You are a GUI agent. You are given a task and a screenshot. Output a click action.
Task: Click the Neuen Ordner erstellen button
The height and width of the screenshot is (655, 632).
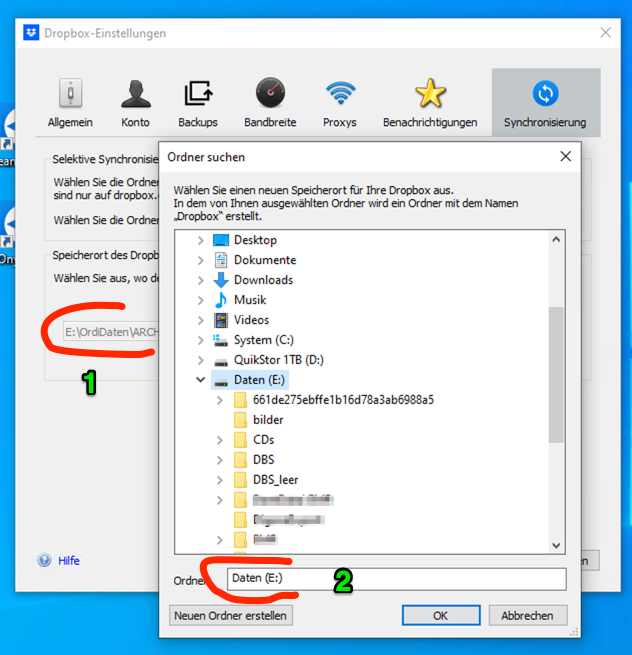(231, 615)
